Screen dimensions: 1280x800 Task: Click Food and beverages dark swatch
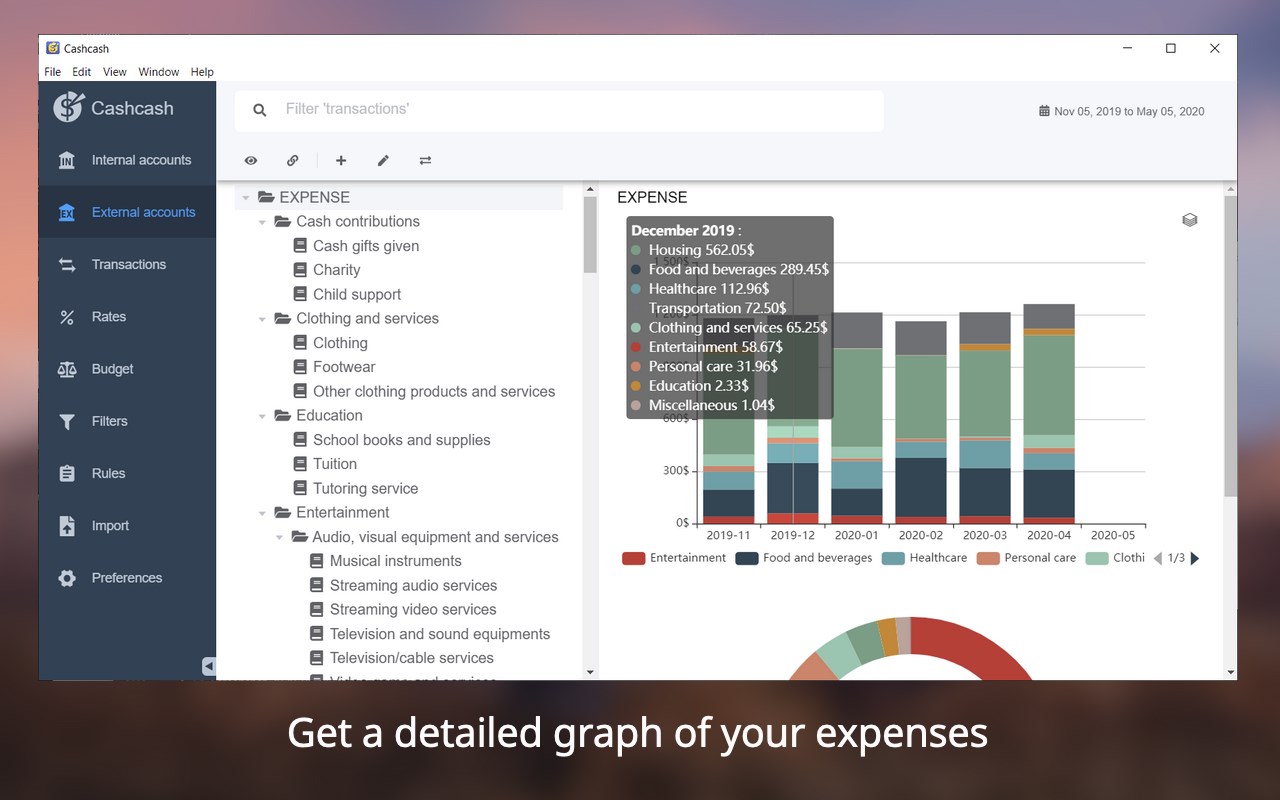(746, 558)
